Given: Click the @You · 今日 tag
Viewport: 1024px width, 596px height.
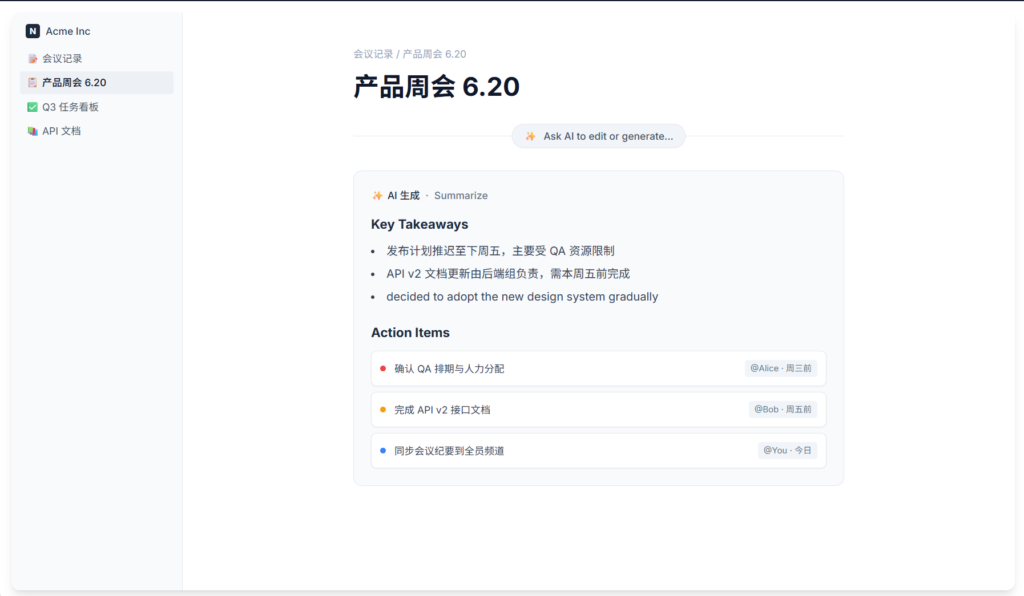Looking at the screenshot, I should pos(788,450).
